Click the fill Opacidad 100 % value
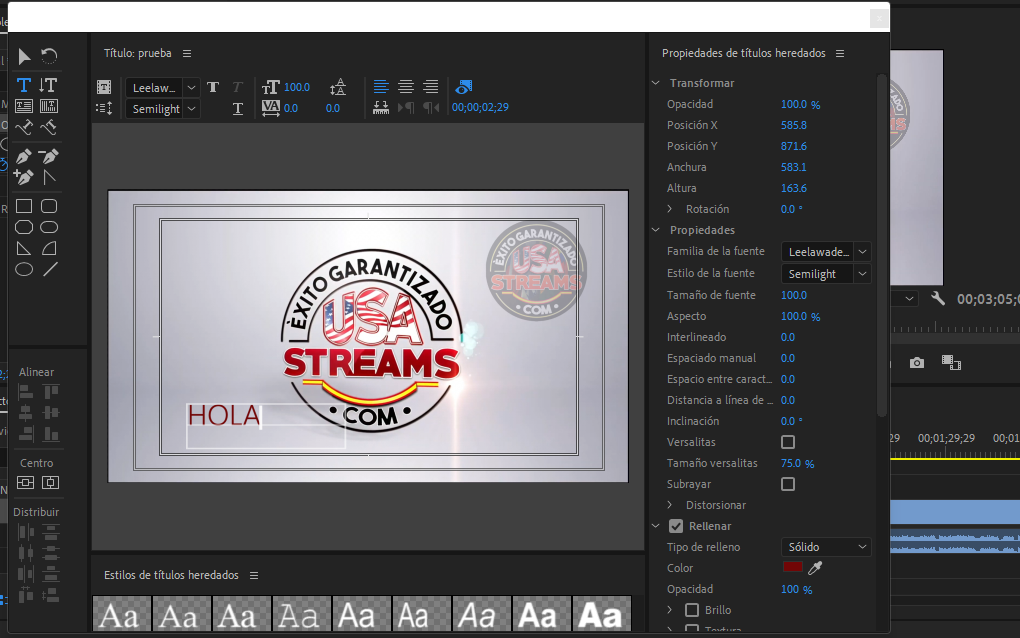 [x=796, y=589]
